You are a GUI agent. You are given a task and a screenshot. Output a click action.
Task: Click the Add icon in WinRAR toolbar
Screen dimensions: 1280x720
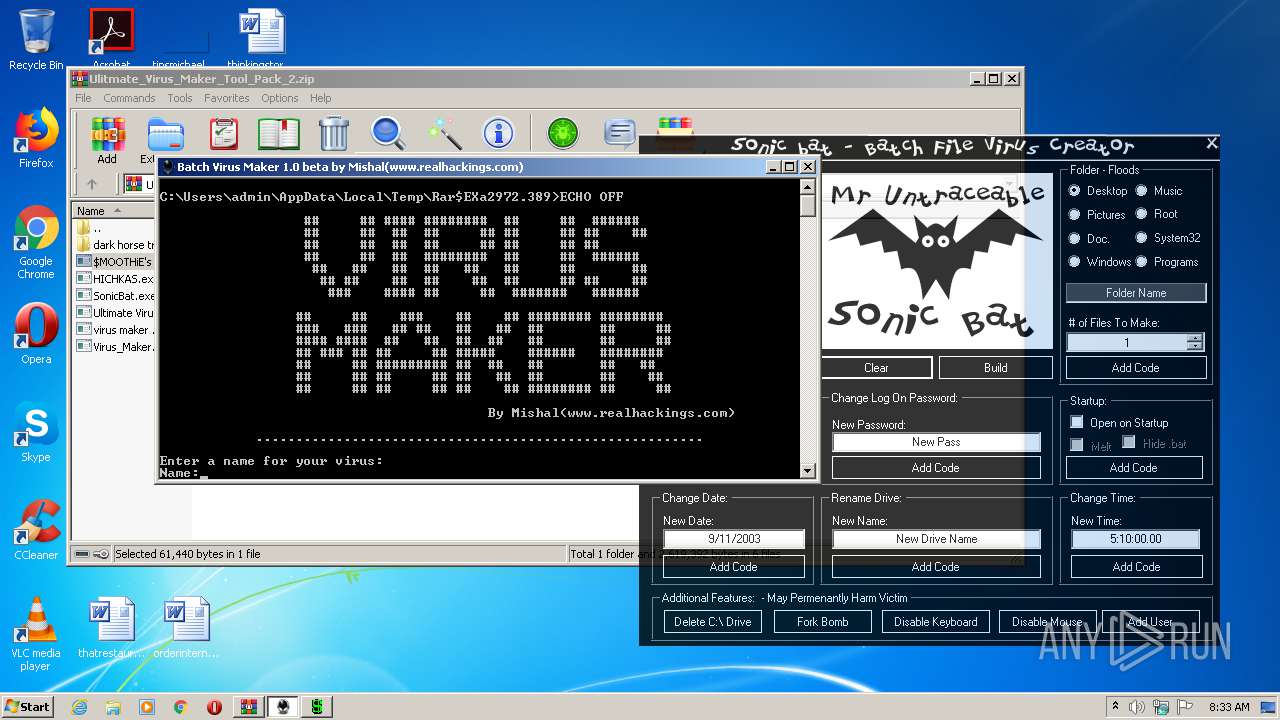108,134
